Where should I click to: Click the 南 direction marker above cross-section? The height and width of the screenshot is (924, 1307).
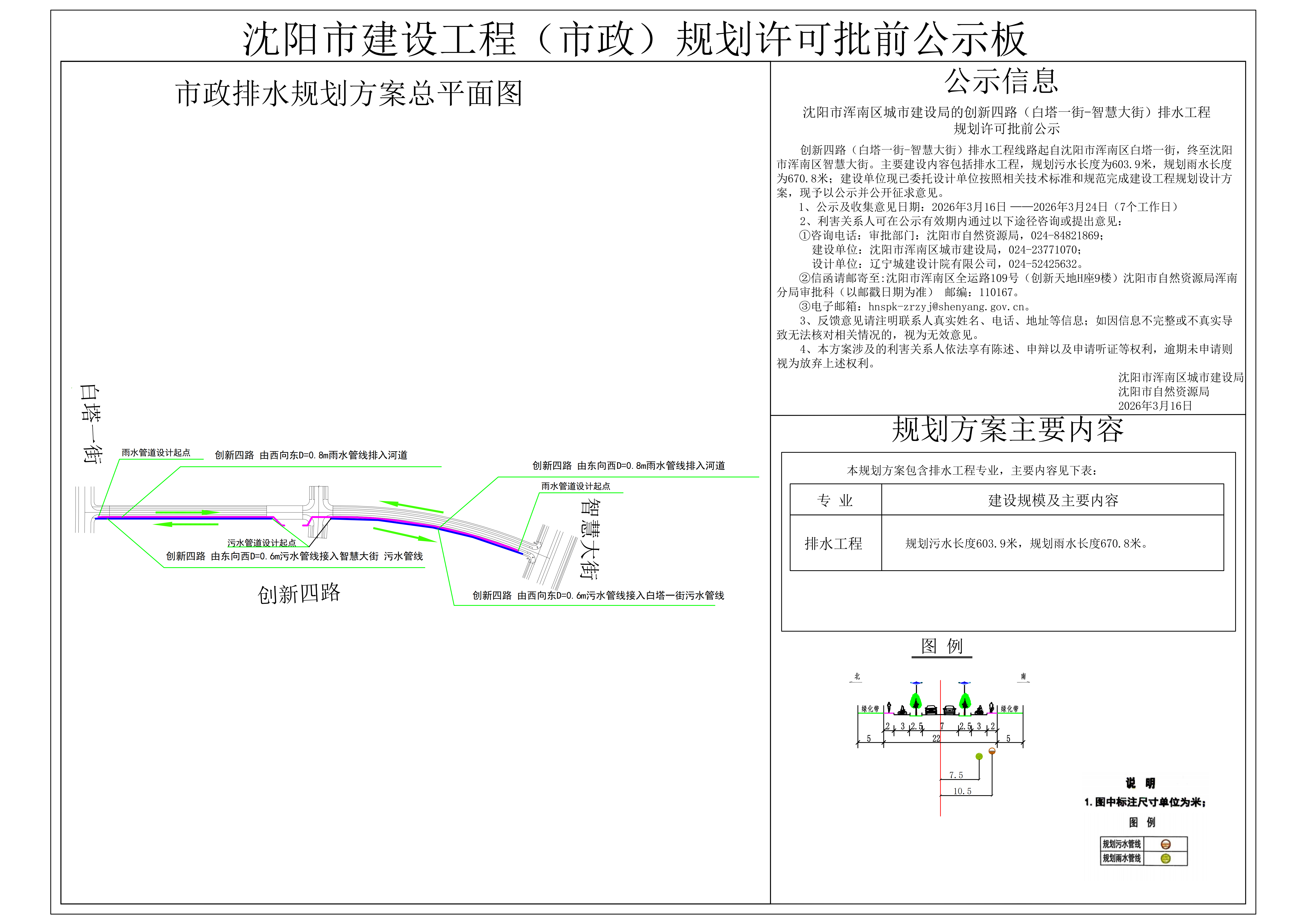(x=1024, y=677)
